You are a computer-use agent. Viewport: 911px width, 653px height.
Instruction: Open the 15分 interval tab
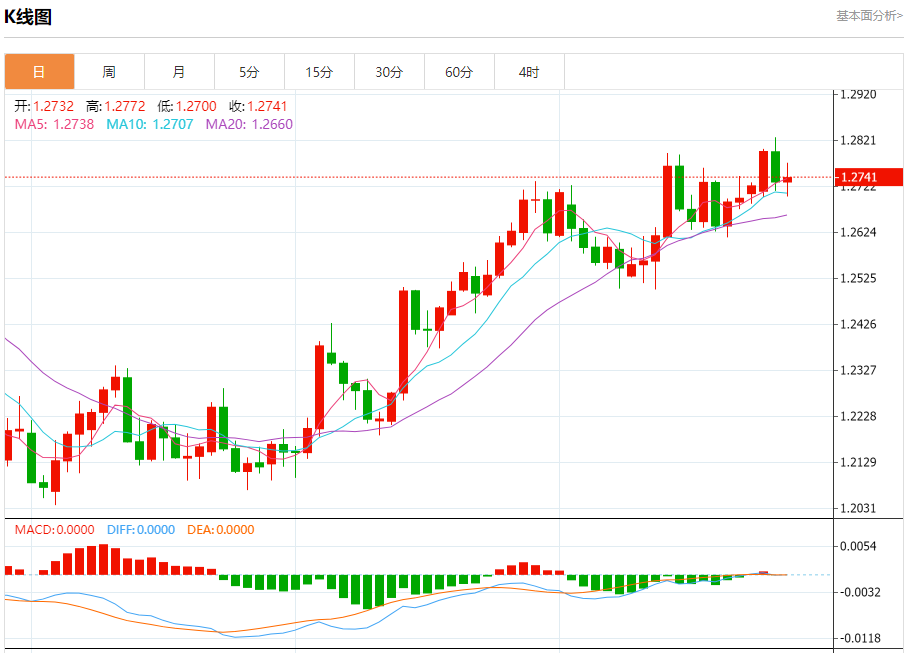320,72
